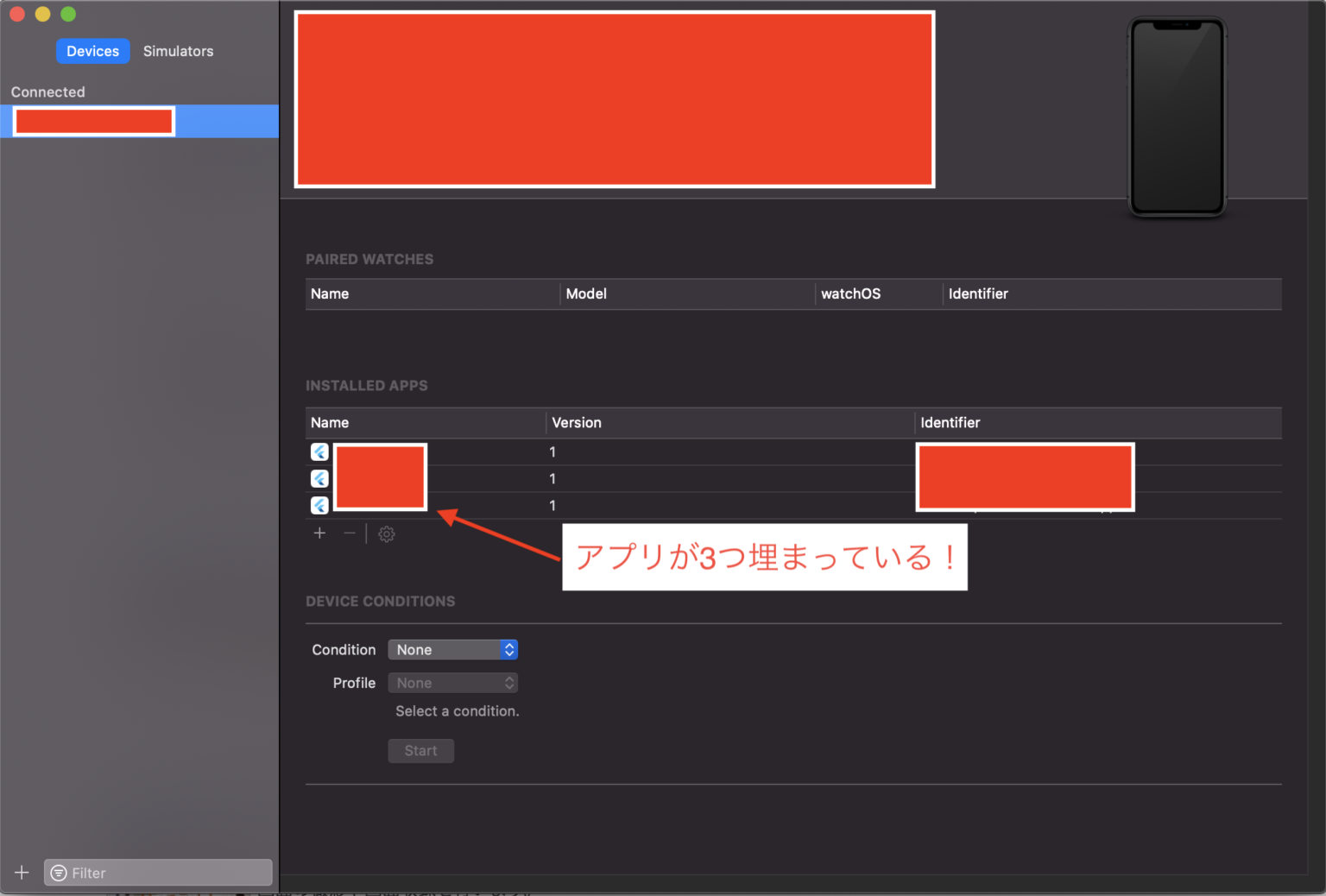Sort installed apps by Name column
Screen dimensions: 1326x896
[x=330, y=423]
